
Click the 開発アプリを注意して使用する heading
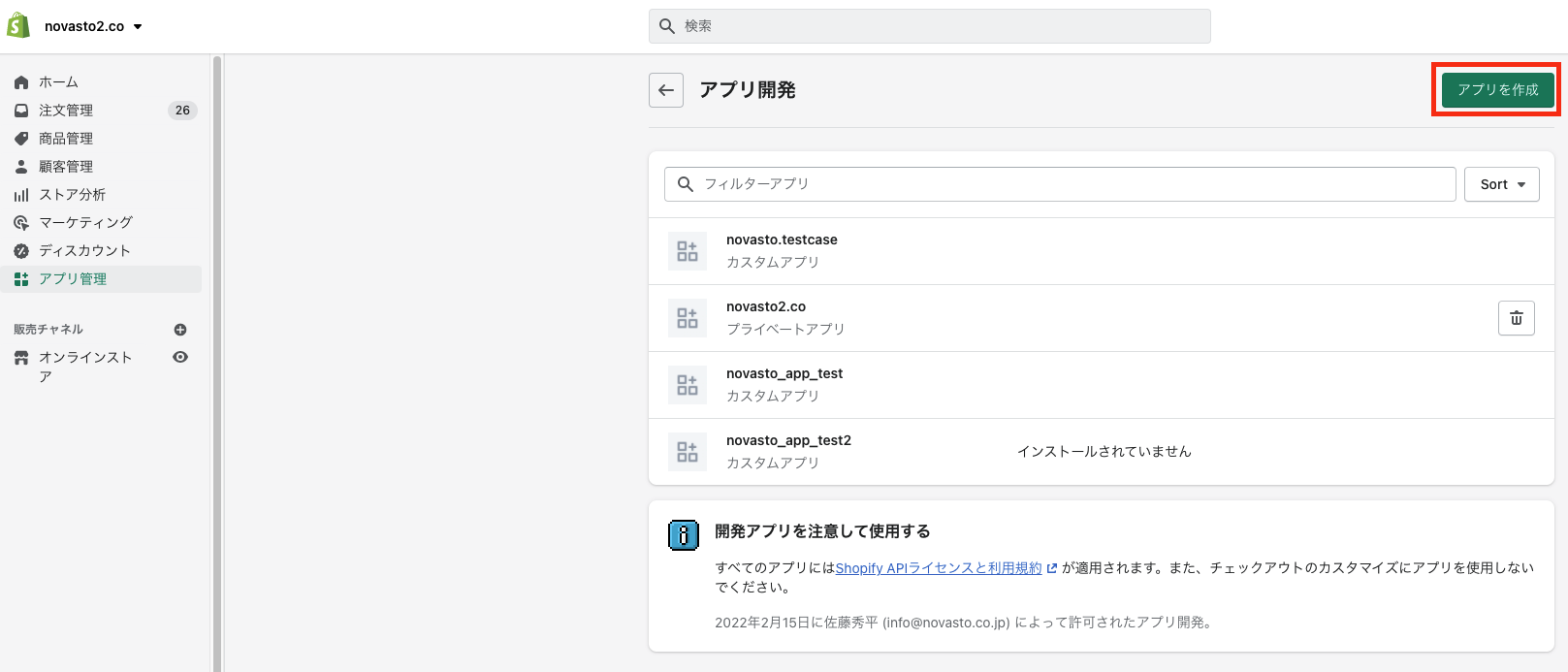(x=822, y=531)
